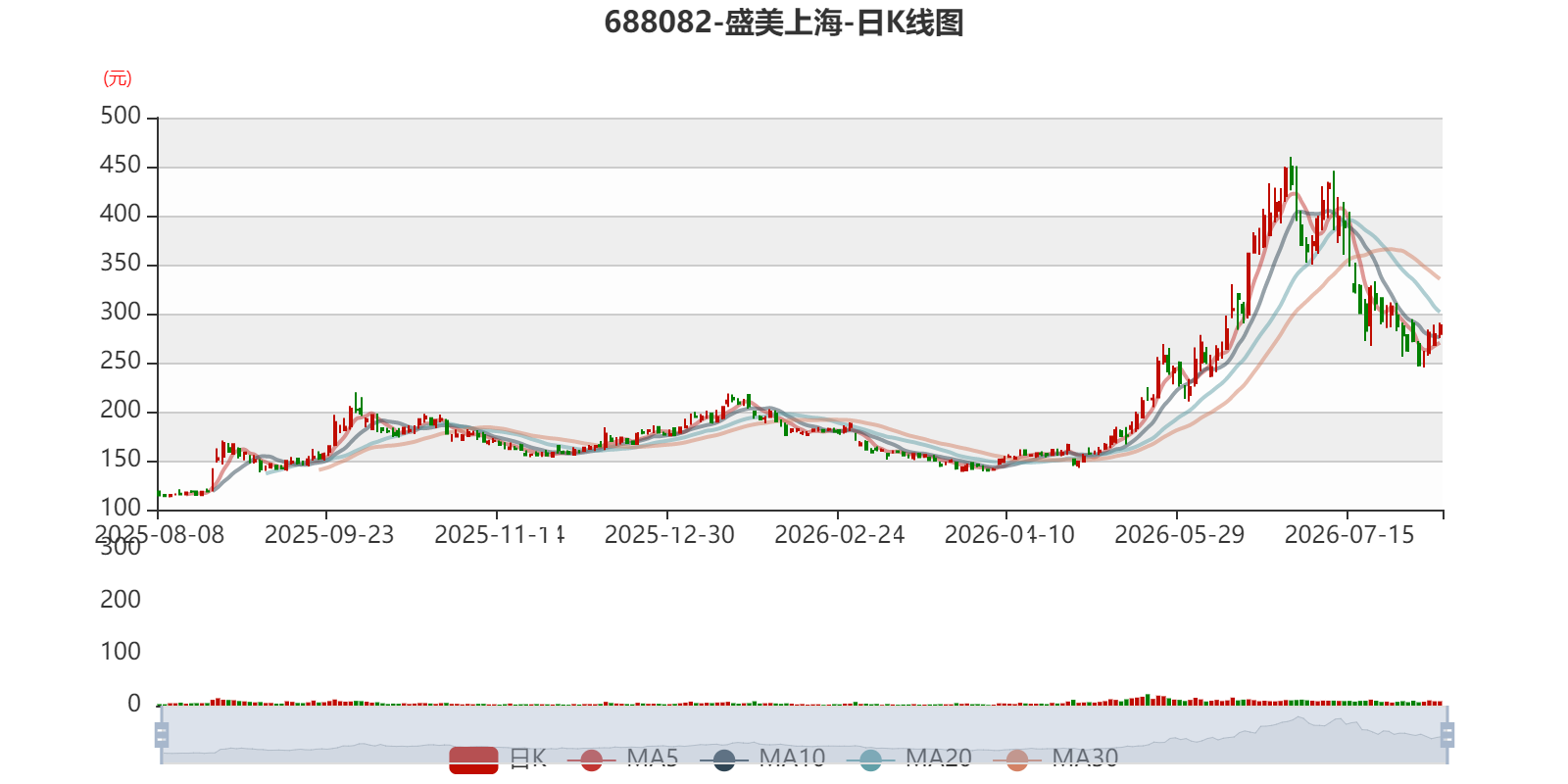Click the right data zoom handle
Image resolution: width=1568 pixels, height=784 pixels.
coord(1447,735)
